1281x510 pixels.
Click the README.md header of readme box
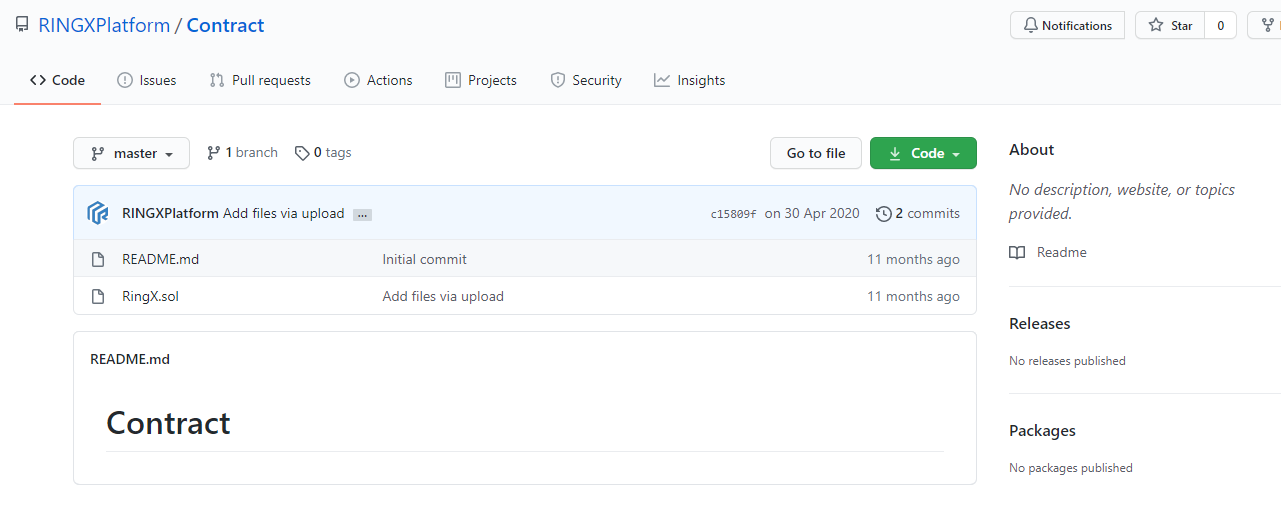click(x=130, y=358)
